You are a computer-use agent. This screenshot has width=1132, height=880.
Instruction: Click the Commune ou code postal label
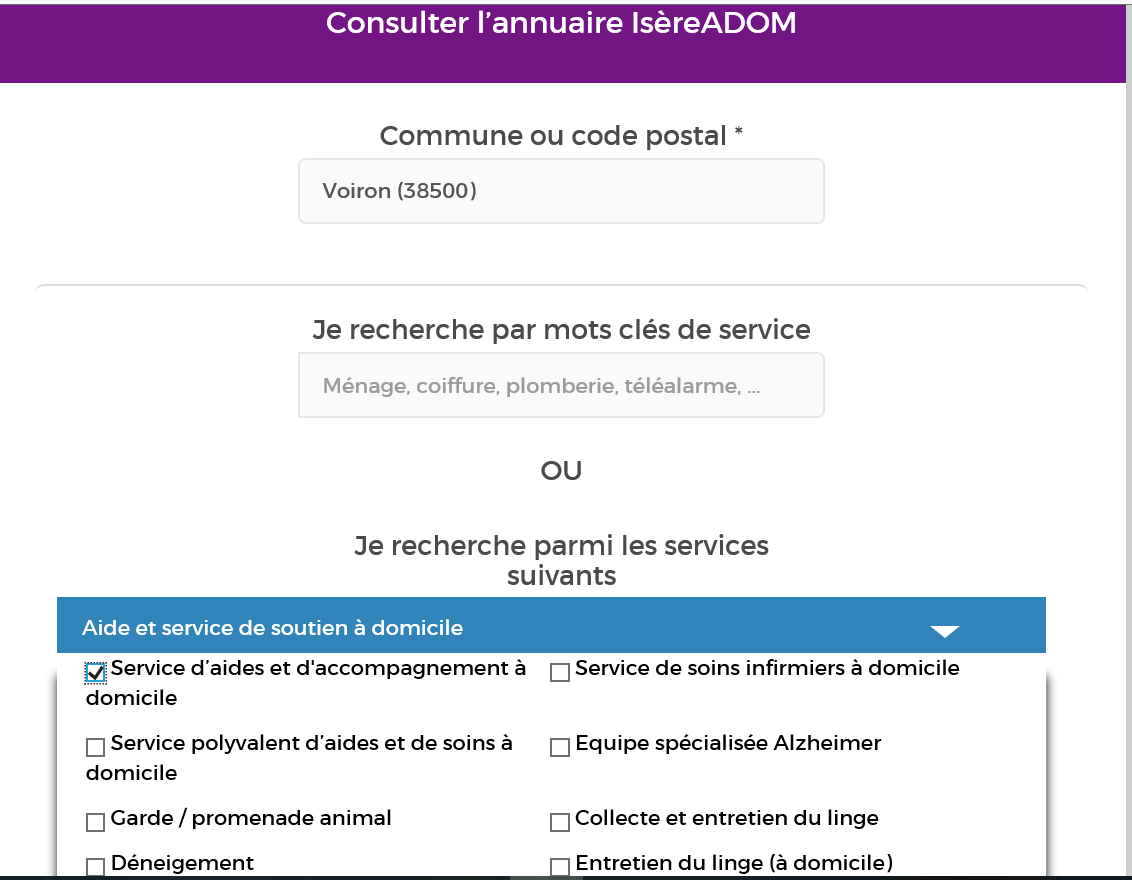point(561,136)
